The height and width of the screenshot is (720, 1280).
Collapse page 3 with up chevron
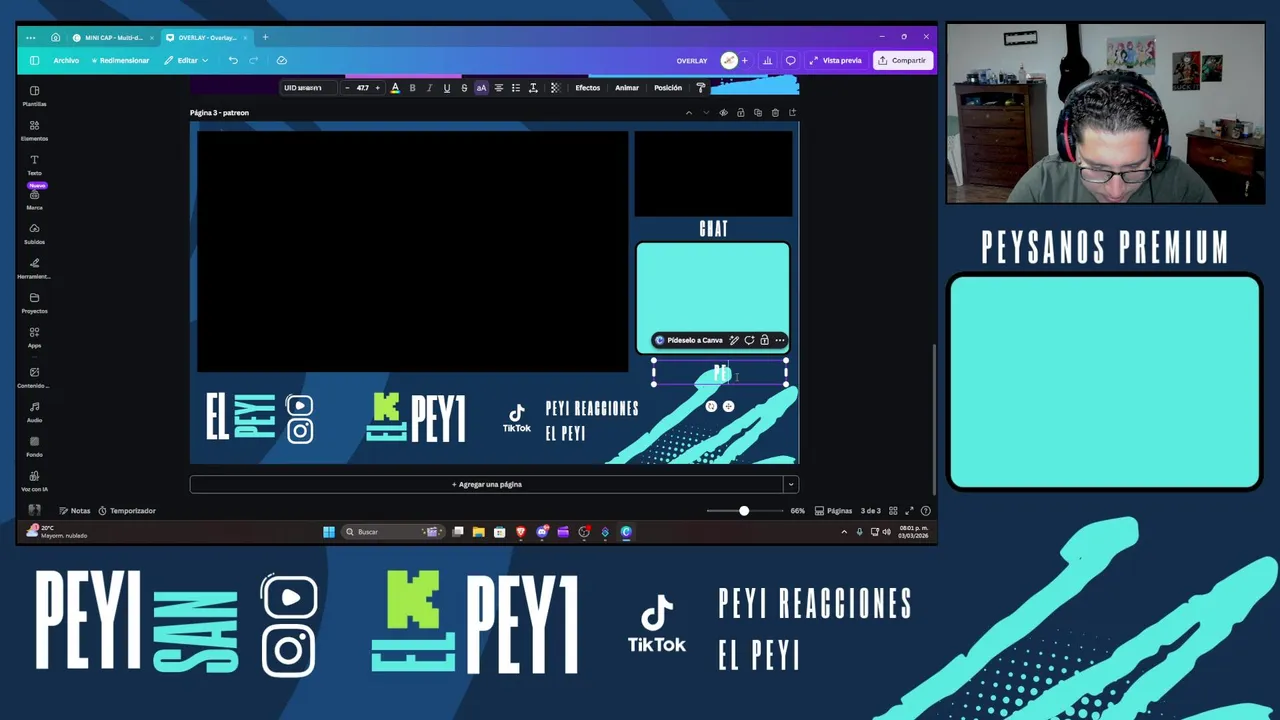tap(688, 113)
